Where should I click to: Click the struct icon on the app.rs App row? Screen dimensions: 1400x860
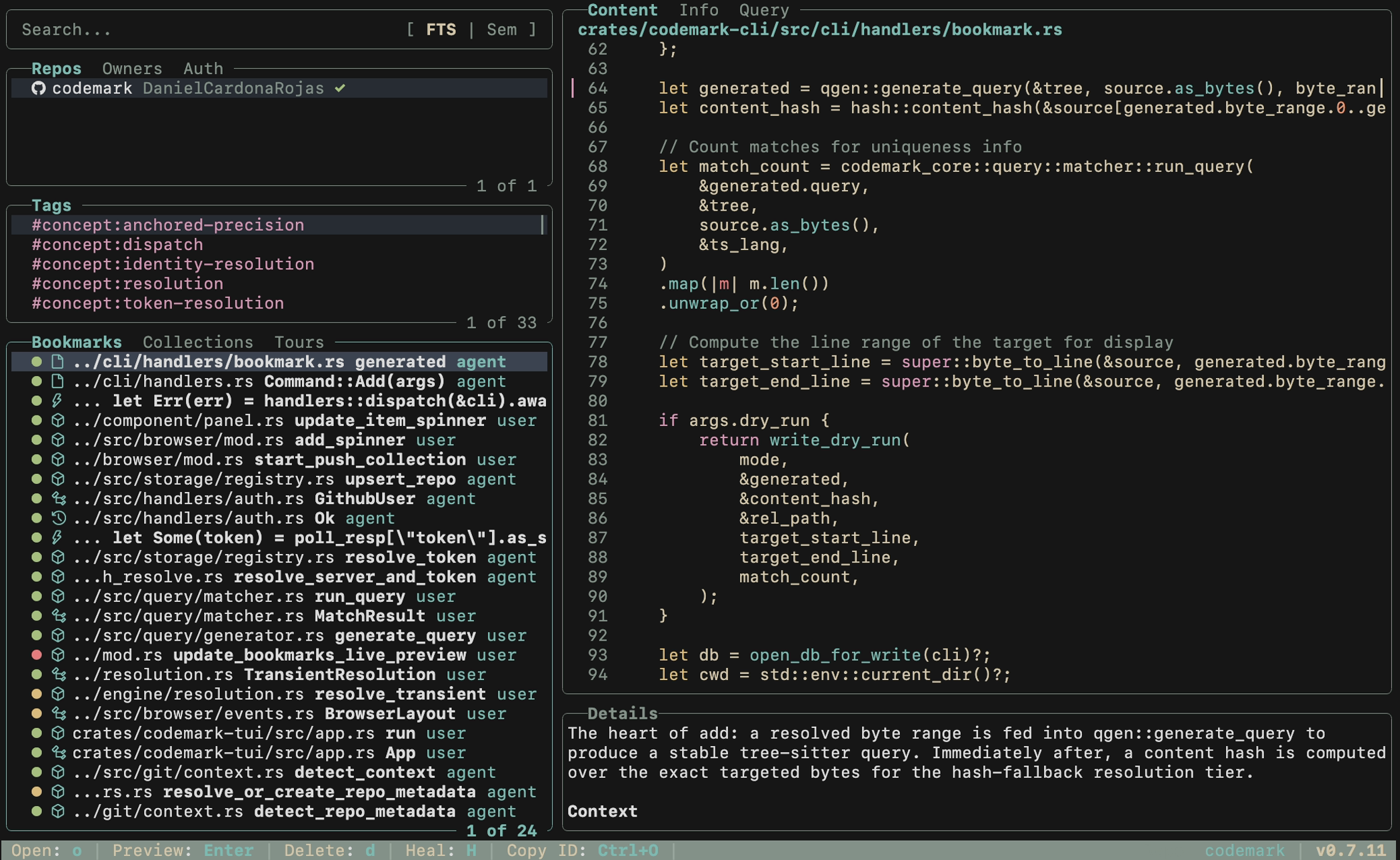click(x=59, y=753)
